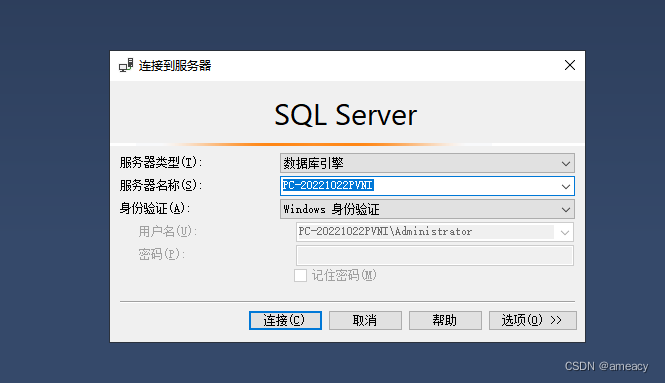Image resolution: width=665 pixels, height=383 pixels.
Task: Click the SQL Server heading text
Action: tap(346, 115)
